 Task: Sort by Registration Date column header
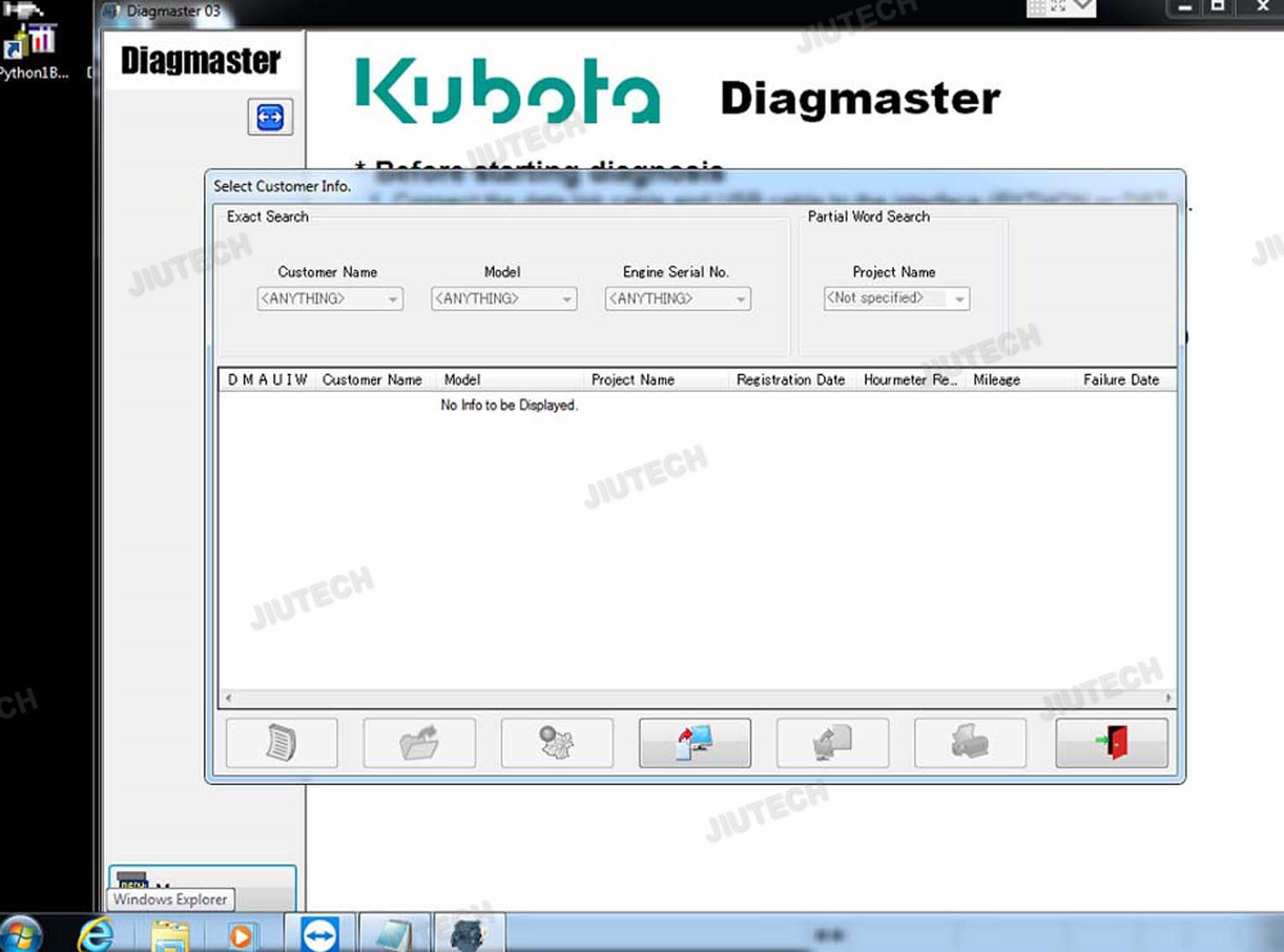pyautogui.click(x=790, y=380)
